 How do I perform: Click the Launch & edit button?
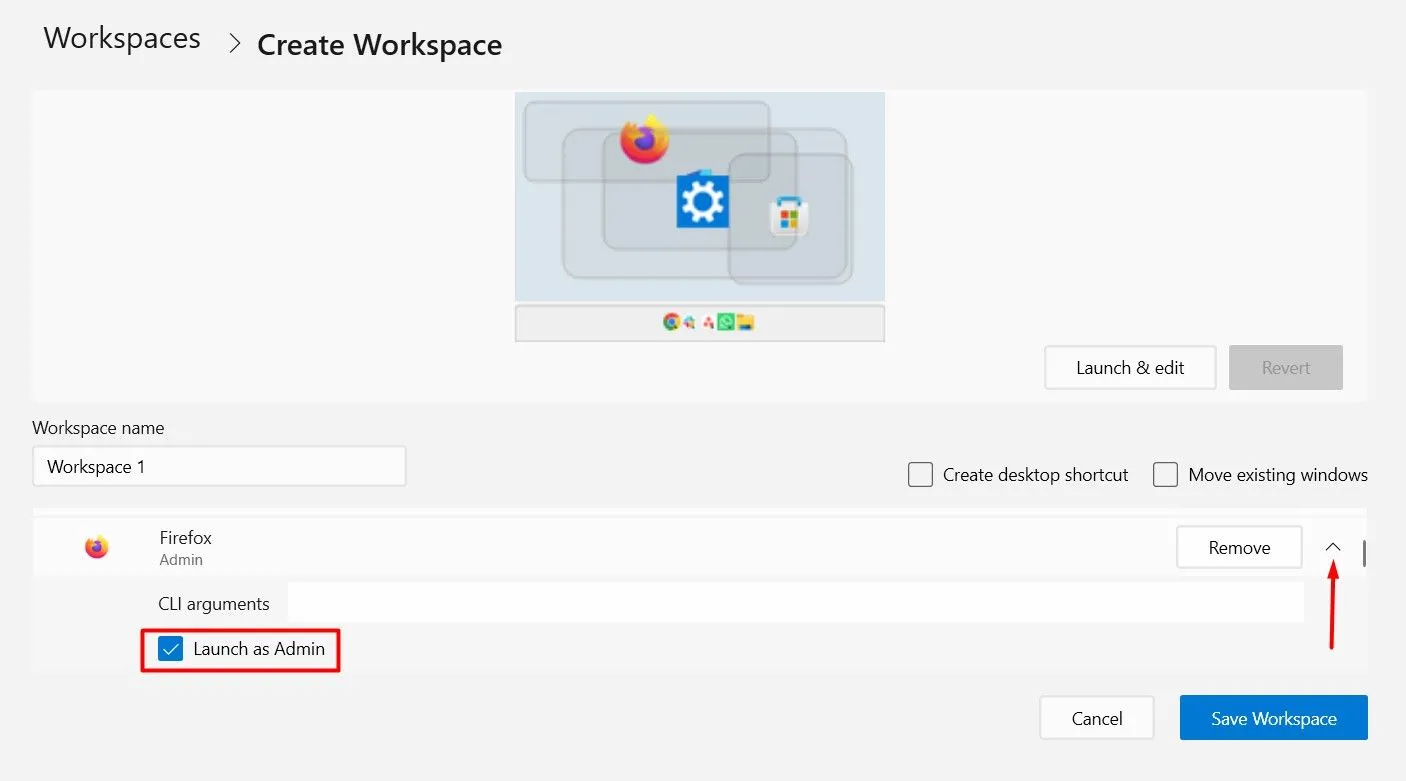(x=1130, y=367)
